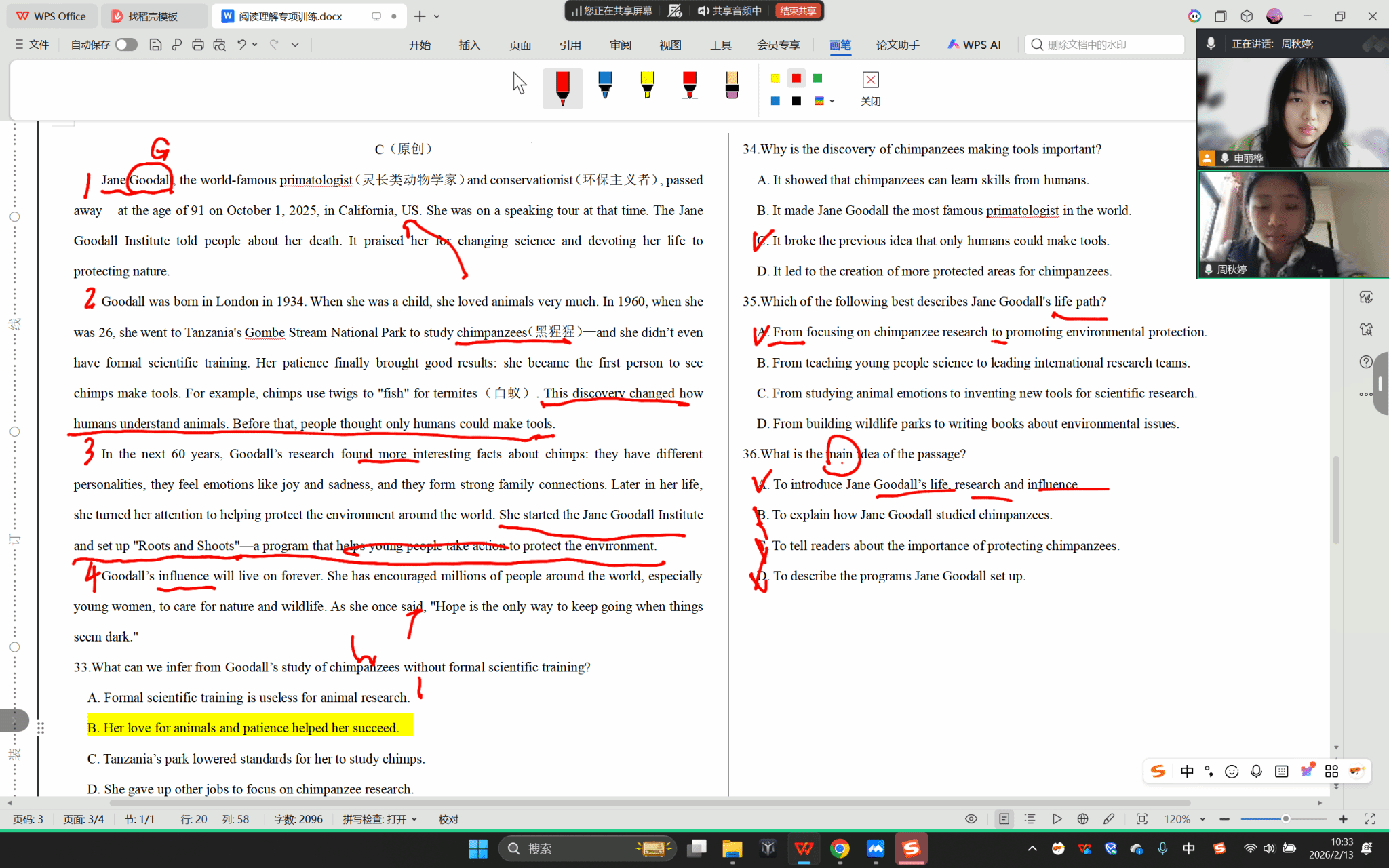Screen dimensions: 1389x868
Task: Click the save document icon
Action: 155,45
